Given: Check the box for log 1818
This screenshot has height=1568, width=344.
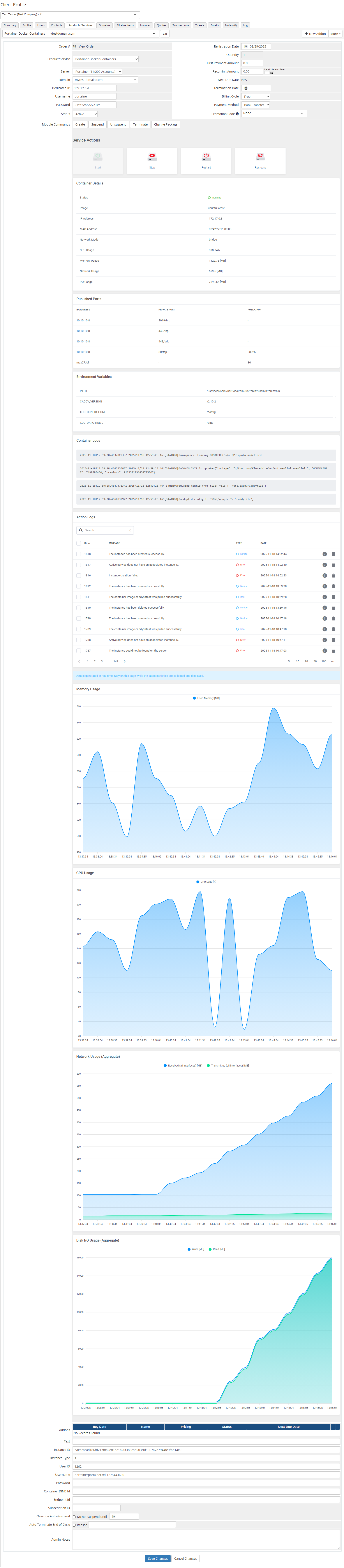Looking at the screenshot, I should pos(79,554).
